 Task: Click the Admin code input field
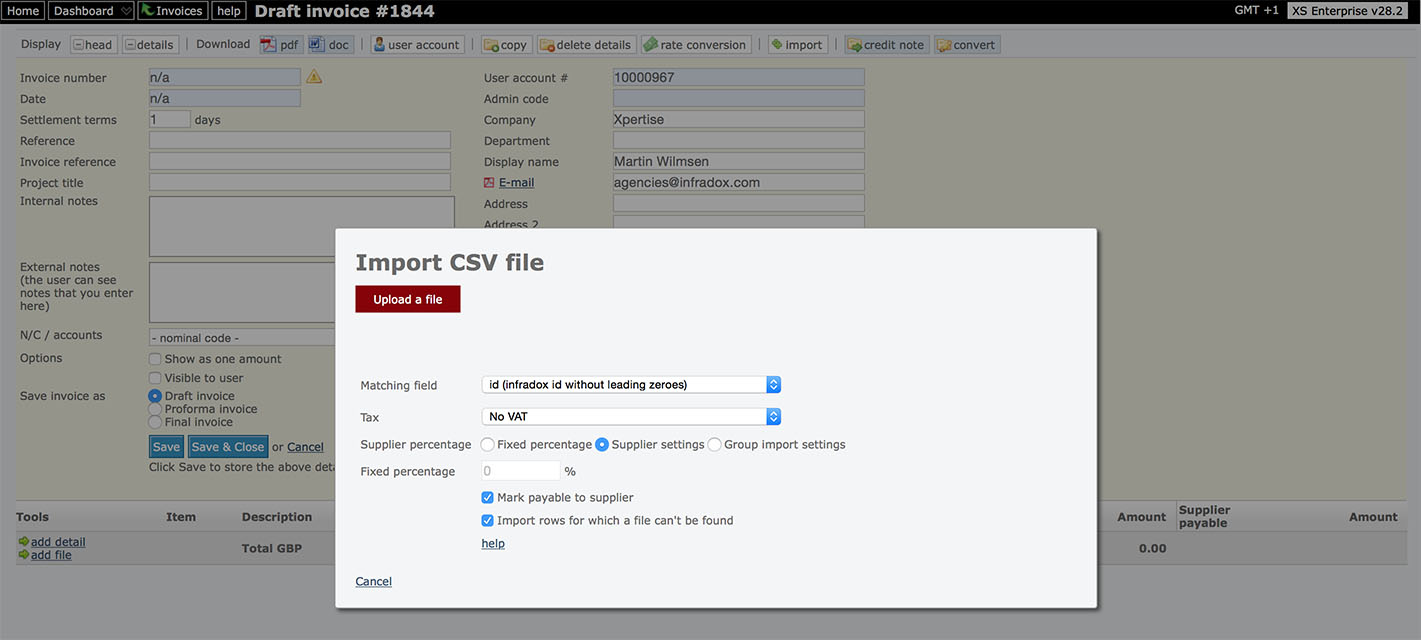739,98
